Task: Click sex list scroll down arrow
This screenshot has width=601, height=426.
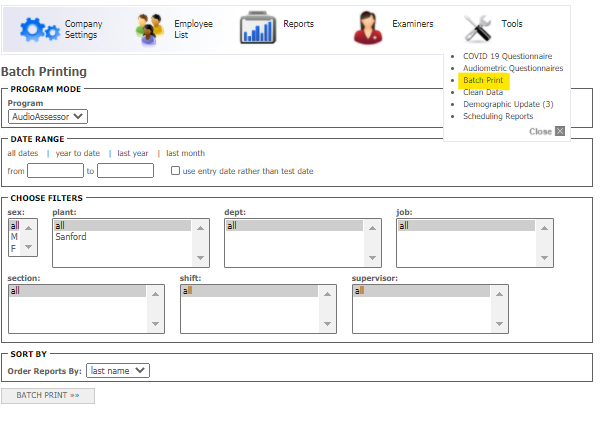Action: pos(28,247)
